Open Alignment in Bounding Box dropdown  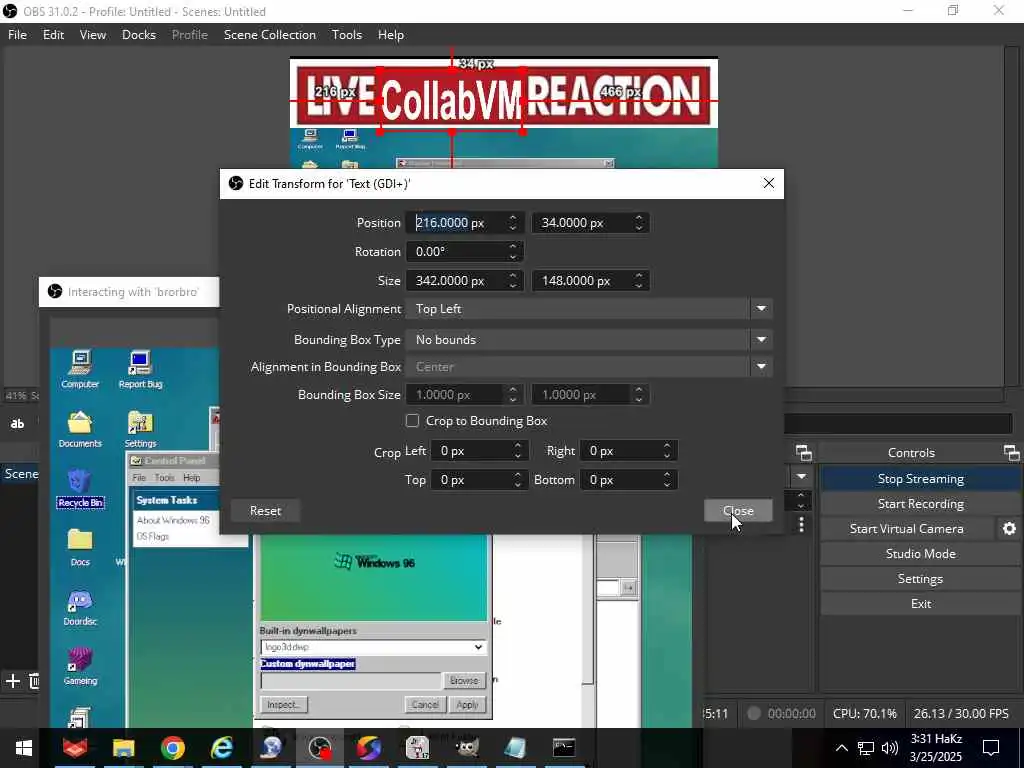click(589, 367)
